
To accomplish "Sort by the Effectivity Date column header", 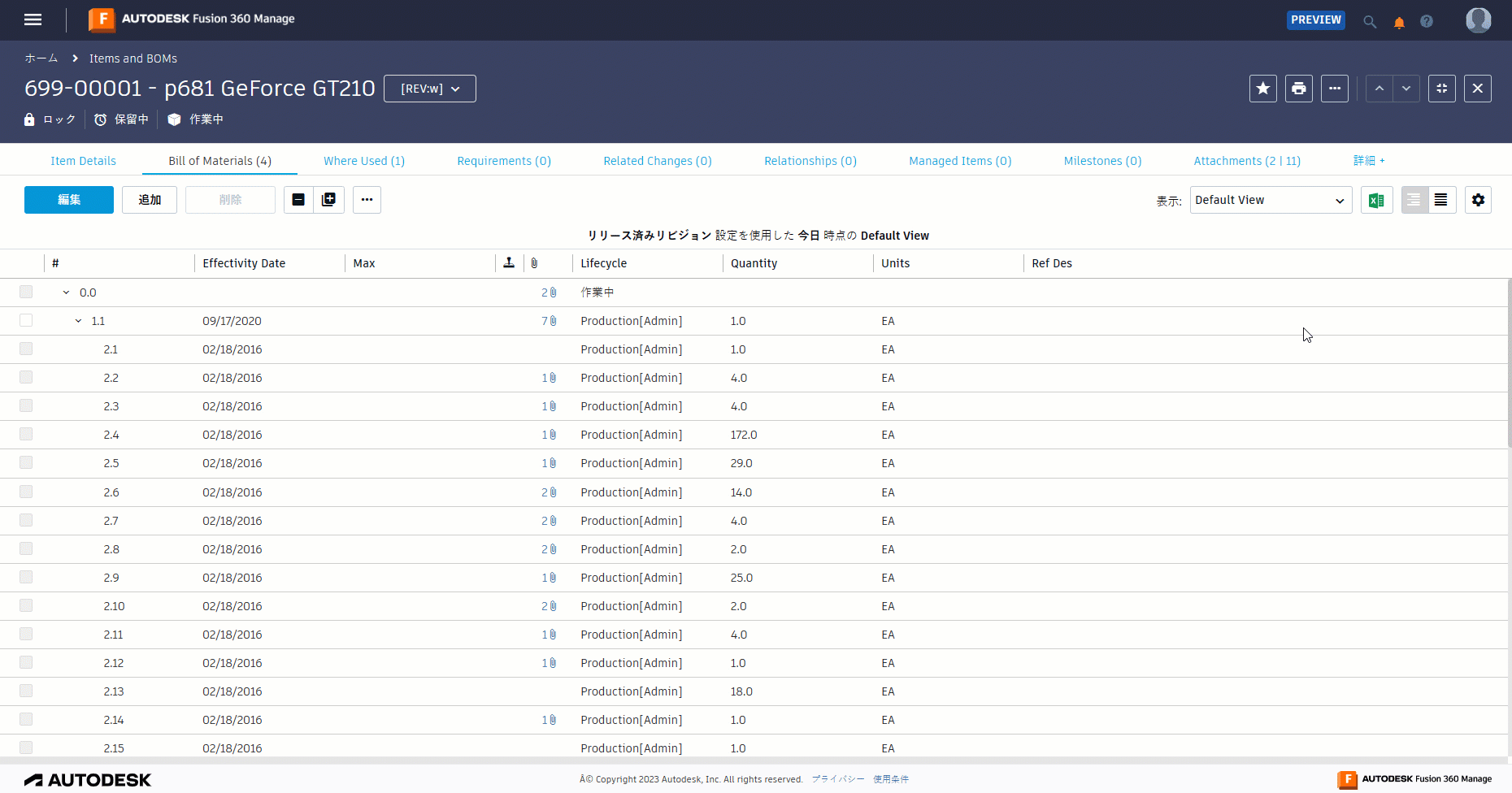I will tap(244, 263).
